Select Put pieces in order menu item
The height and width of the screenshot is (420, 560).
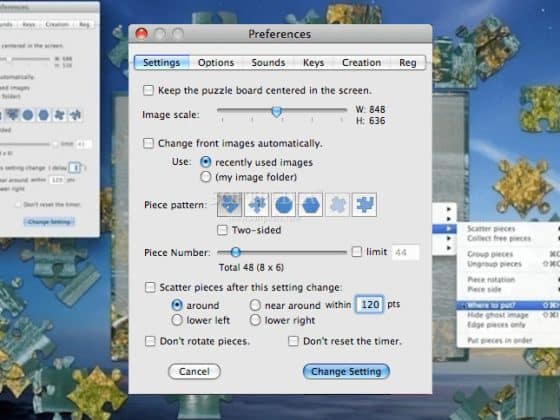point(500,340)
